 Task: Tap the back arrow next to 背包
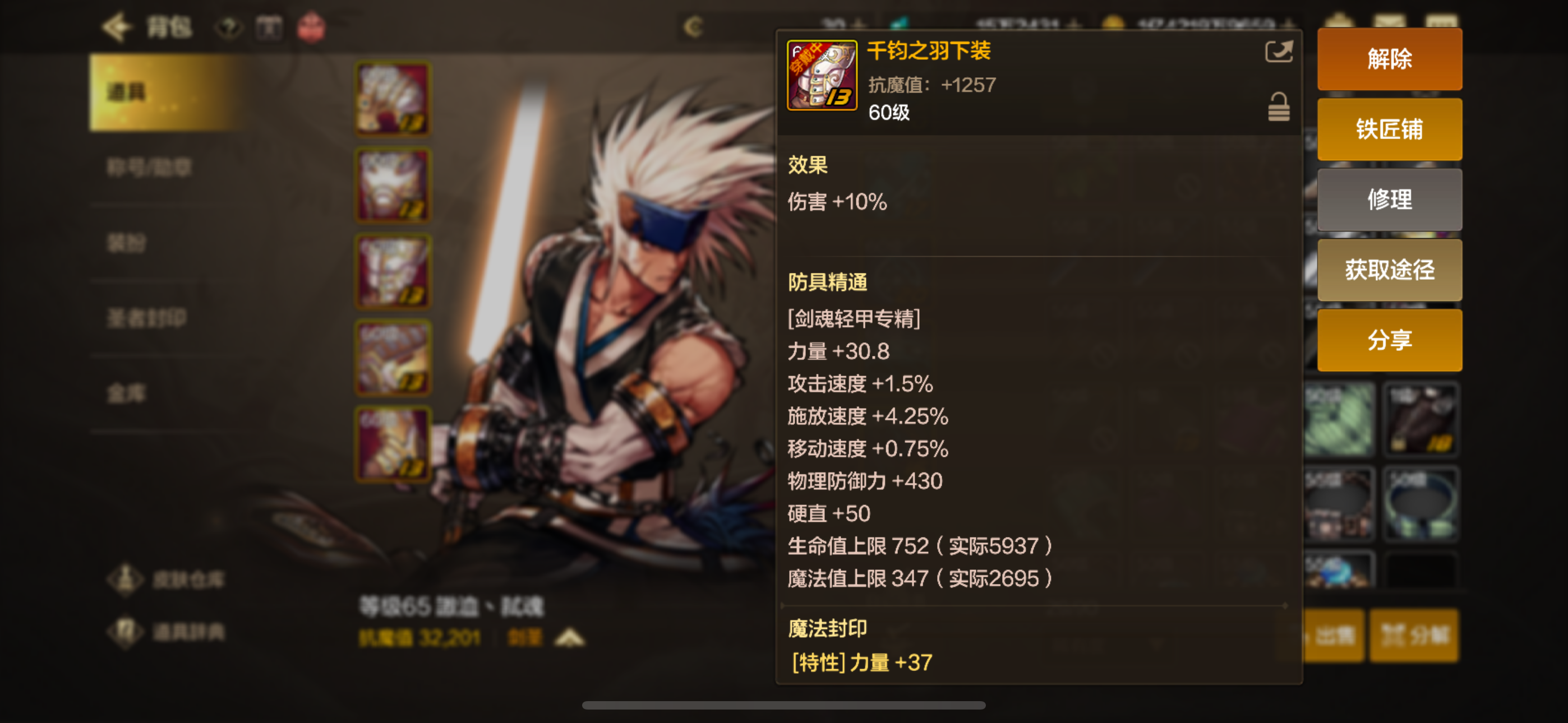116,27
